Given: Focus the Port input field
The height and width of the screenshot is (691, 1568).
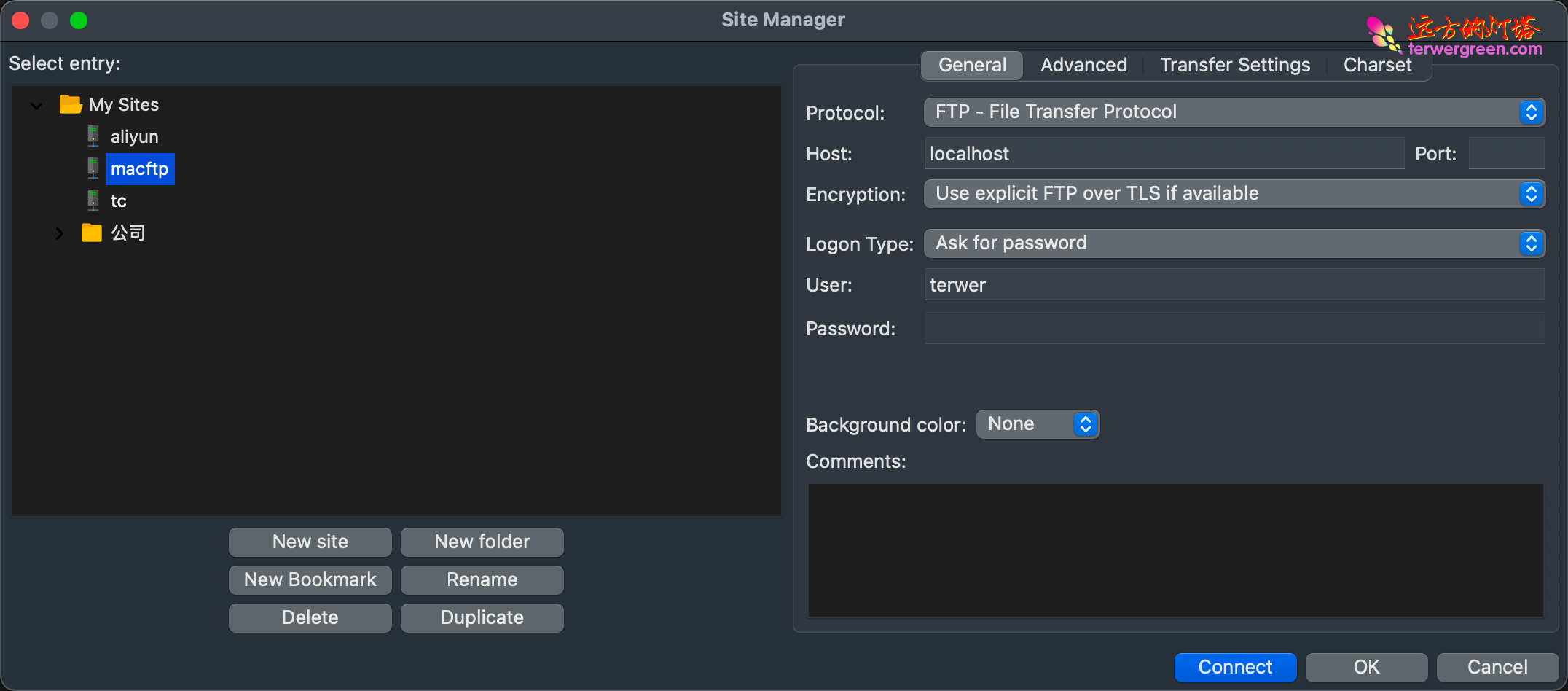Looking at the screenshot, I should pos(1505,154).
